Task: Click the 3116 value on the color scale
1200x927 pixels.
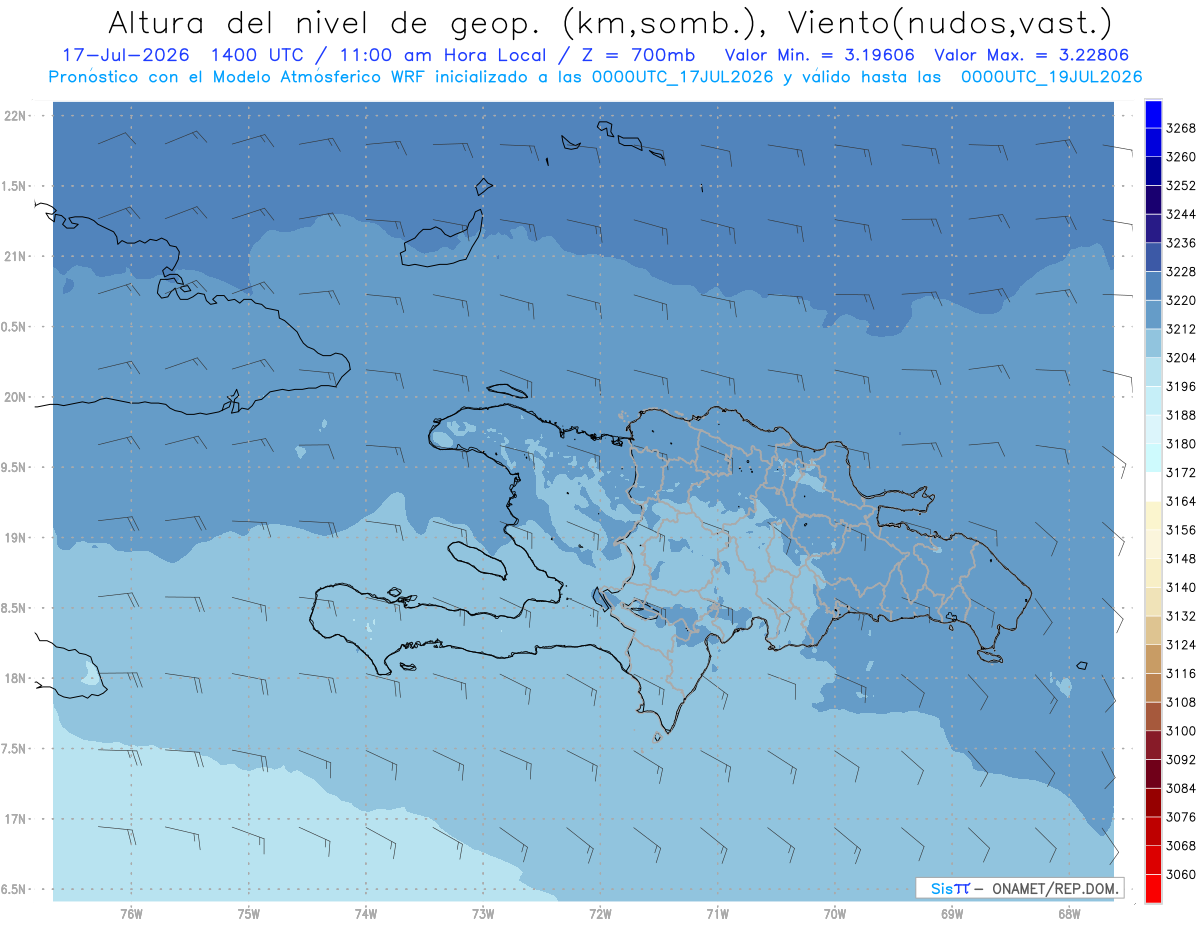Action: [x=1181, y=673]
